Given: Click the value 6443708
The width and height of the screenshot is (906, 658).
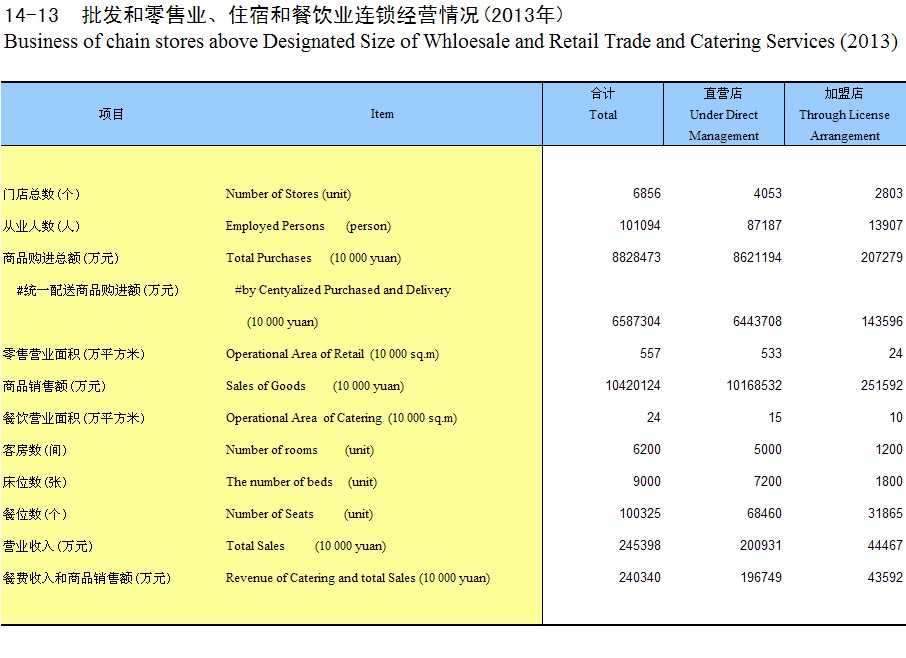Looking at the screenshot, I should [757, 321].
